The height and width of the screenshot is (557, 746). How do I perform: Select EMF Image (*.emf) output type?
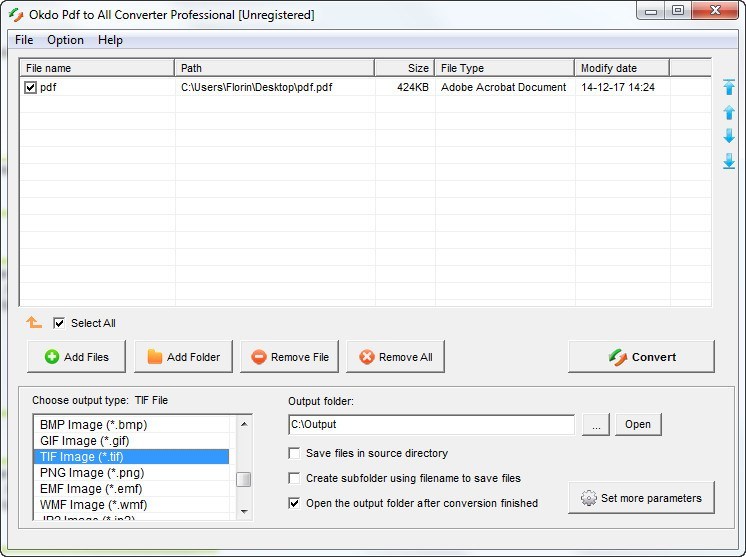point(131,489)
